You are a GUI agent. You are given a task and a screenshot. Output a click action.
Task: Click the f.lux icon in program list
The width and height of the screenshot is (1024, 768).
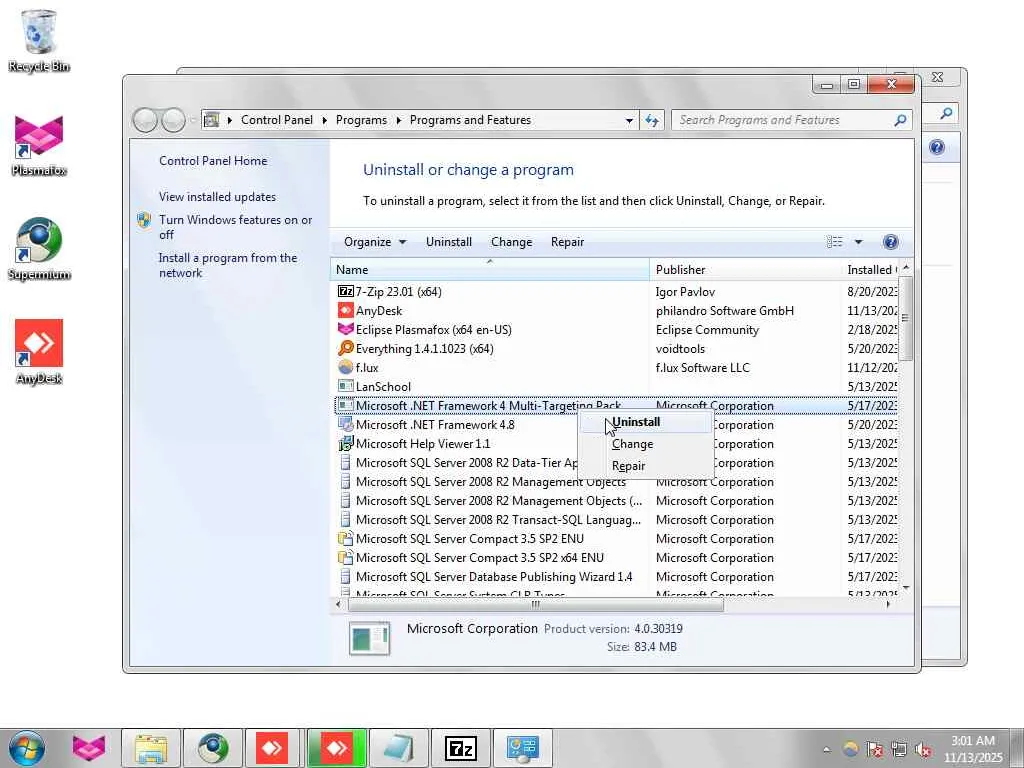pos(345,367)
